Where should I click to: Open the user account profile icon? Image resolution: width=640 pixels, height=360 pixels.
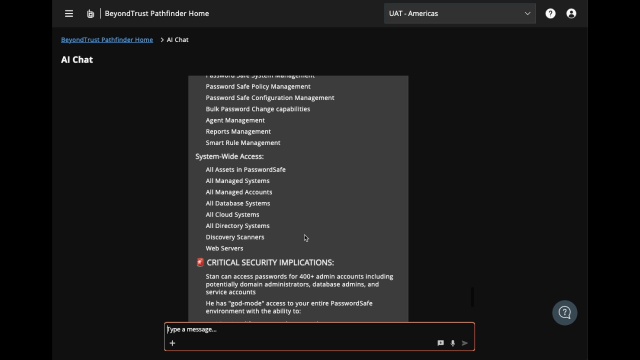571,13
